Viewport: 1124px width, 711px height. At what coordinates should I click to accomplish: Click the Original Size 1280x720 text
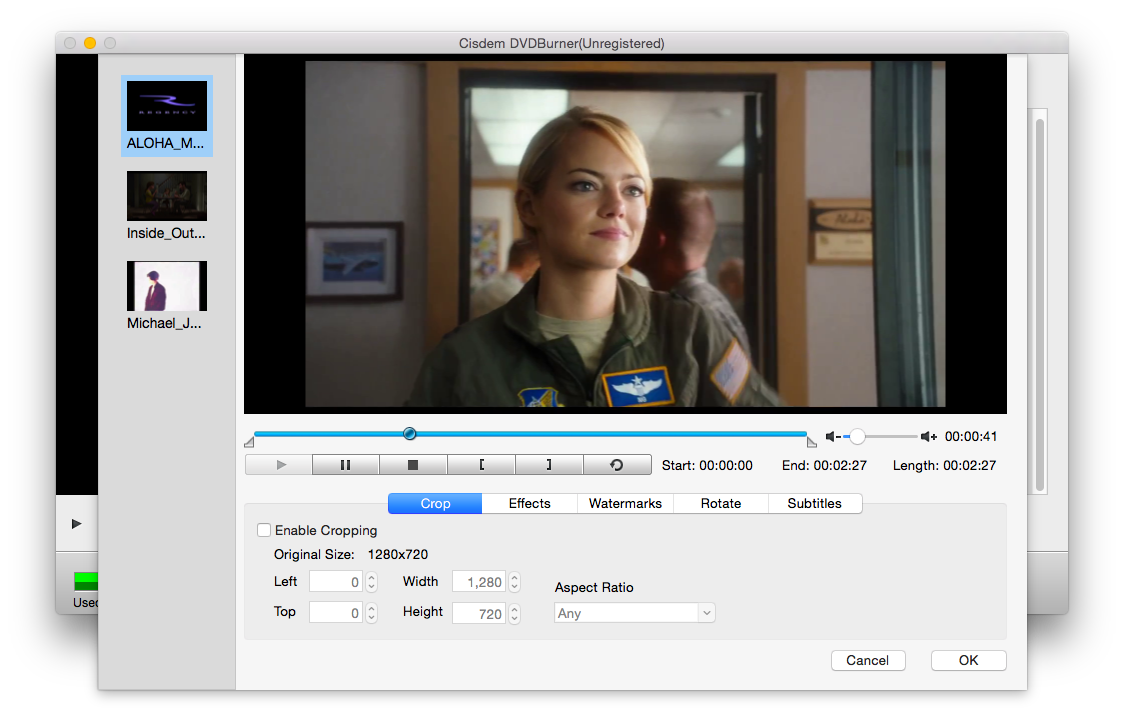[x=351, y=555]
